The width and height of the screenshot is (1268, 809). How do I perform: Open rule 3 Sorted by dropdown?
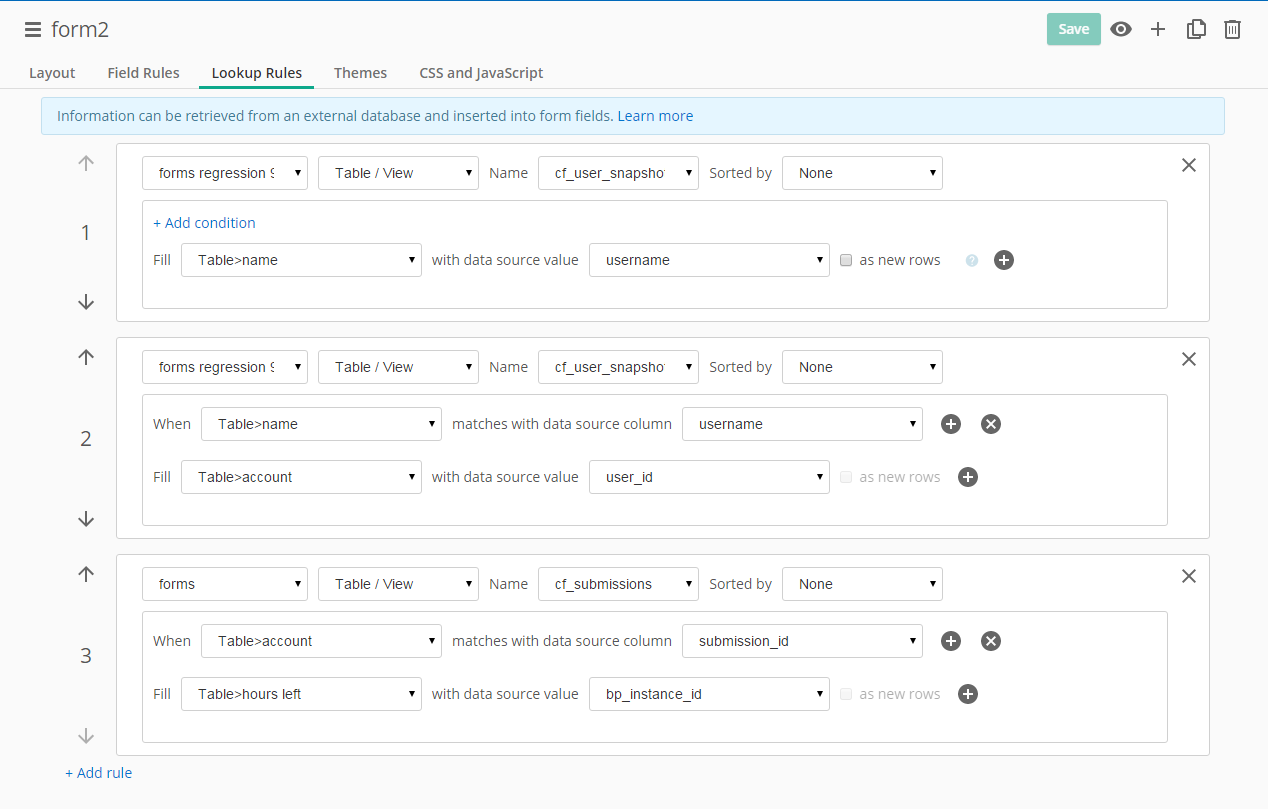coord(862,584)
